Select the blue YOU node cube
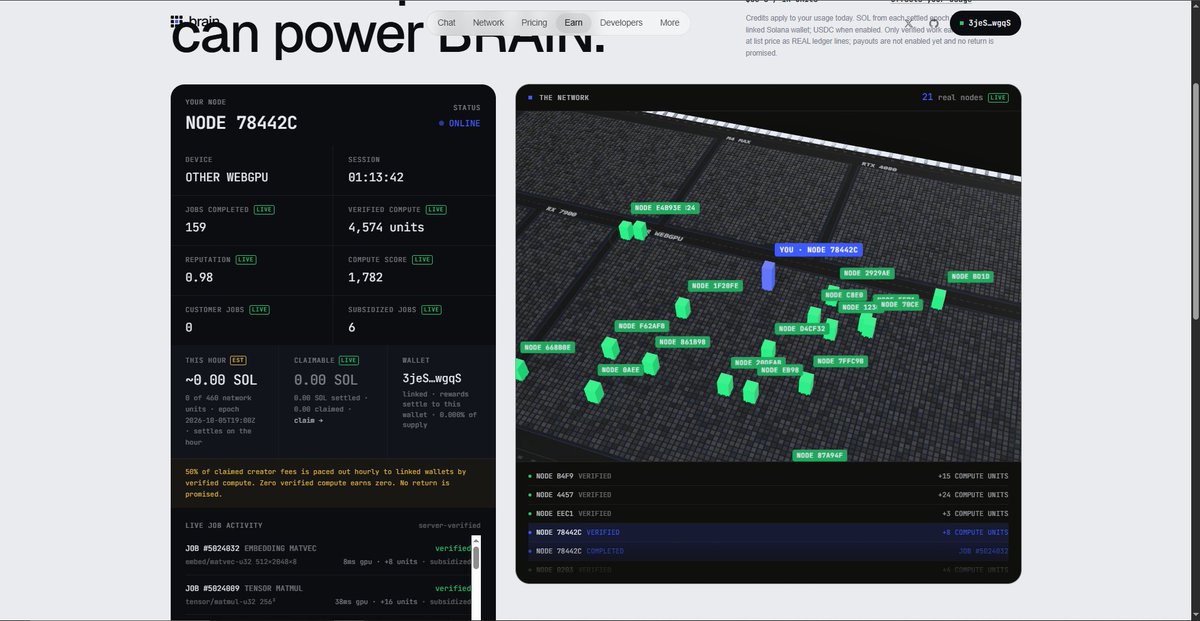Image resolution: width=1200 pixels, height=621 pixels. (768, 276)
